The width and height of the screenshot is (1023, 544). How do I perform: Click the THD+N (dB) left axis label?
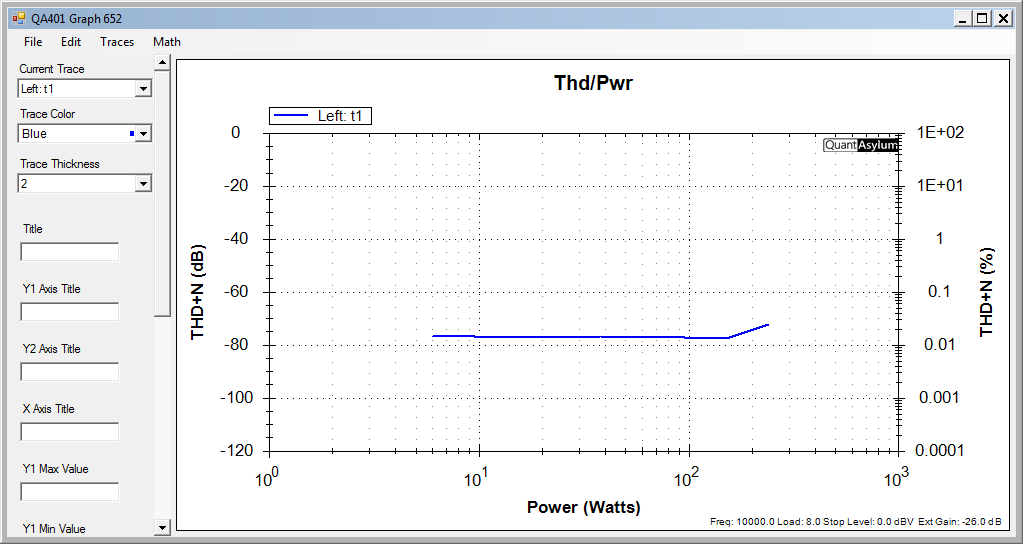pyautogui.click(x=198, y=292)
